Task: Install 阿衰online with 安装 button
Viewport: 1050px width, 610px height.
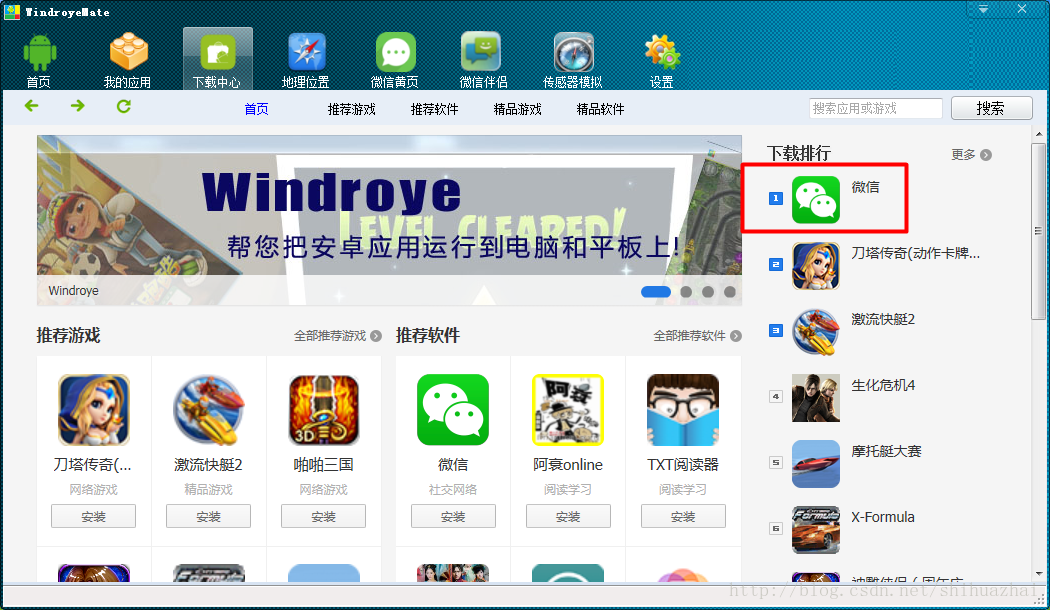Action: click(569, 516)
